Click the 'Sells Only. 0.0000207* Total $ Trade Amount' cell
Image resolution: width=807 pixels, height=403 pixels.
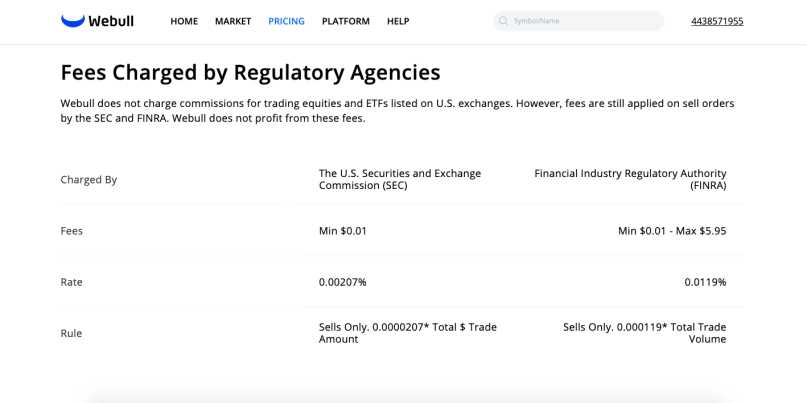[x=408, y=333]
